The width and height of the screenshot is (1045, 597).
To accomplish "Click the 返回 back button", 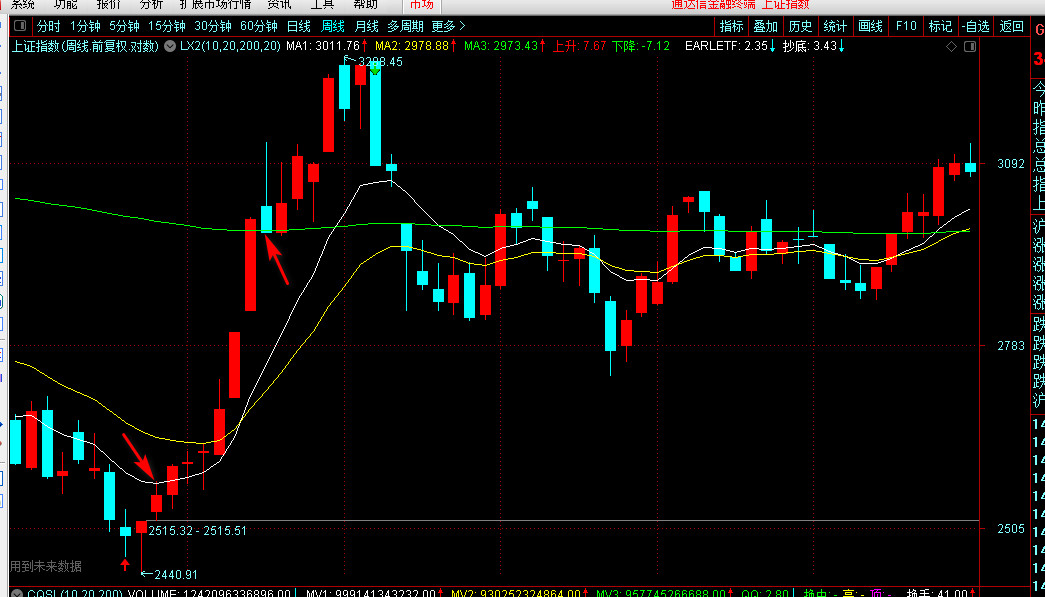I will coord(1012,26).
